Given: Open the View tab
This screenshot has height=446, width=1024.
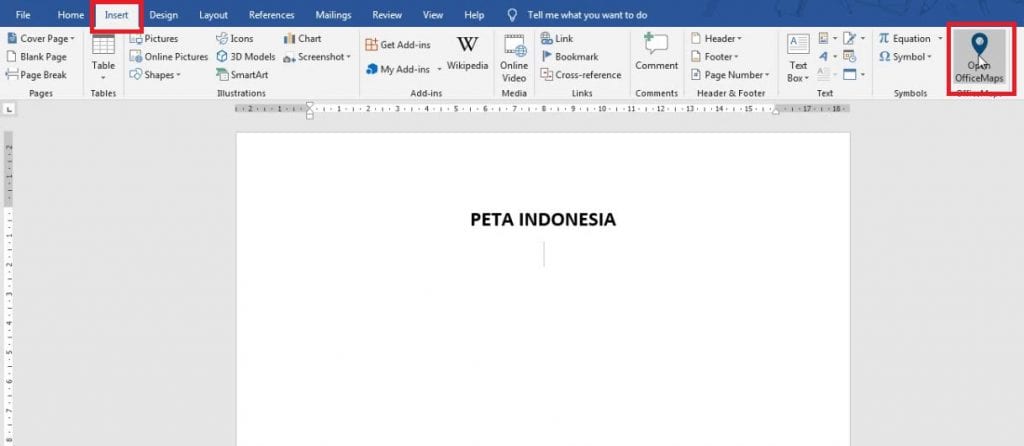Looking at the screenshot, I should (x=433, y=14).
